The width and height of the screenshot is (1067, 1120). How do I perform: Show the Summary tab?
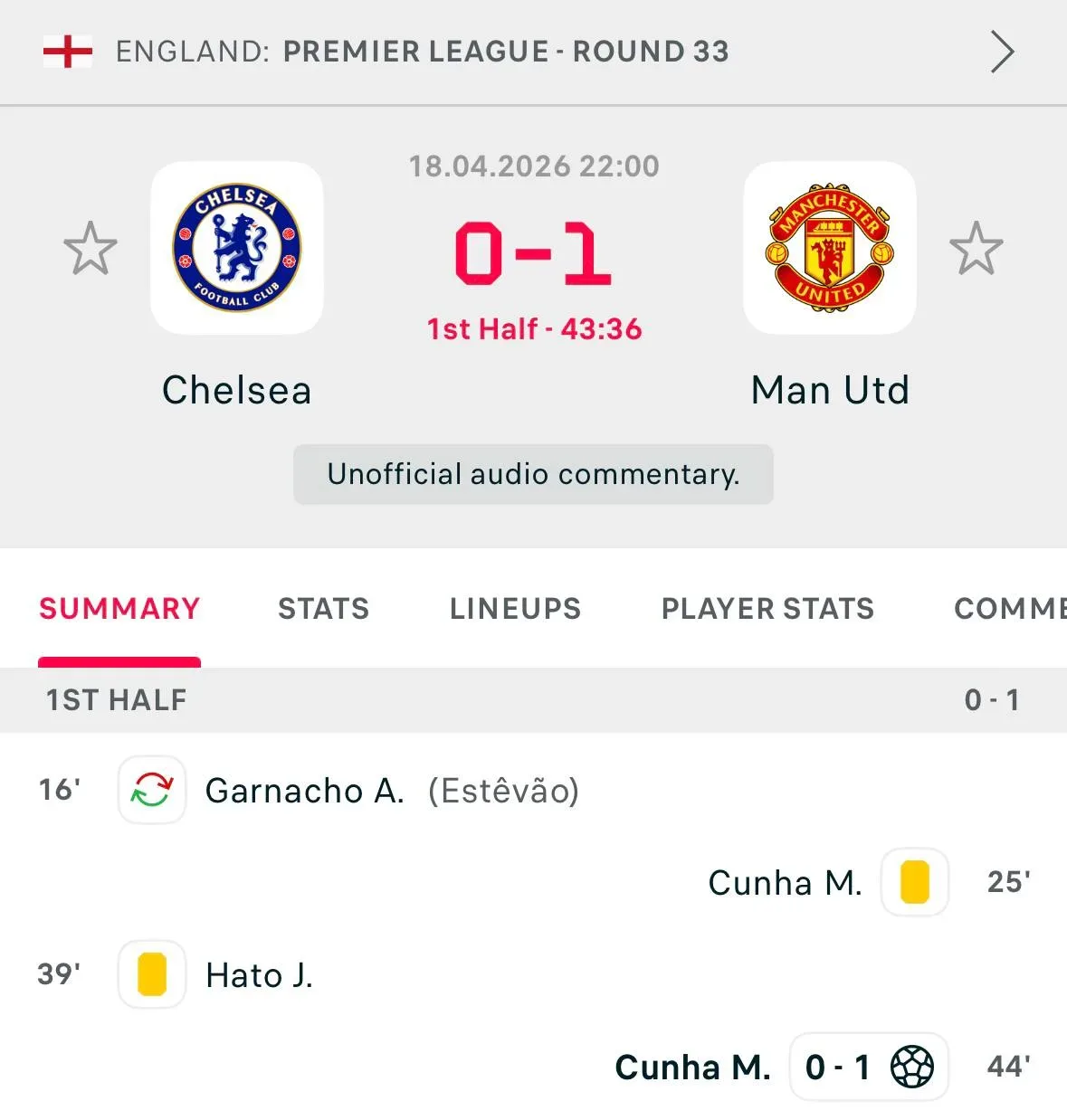point(119,609)
